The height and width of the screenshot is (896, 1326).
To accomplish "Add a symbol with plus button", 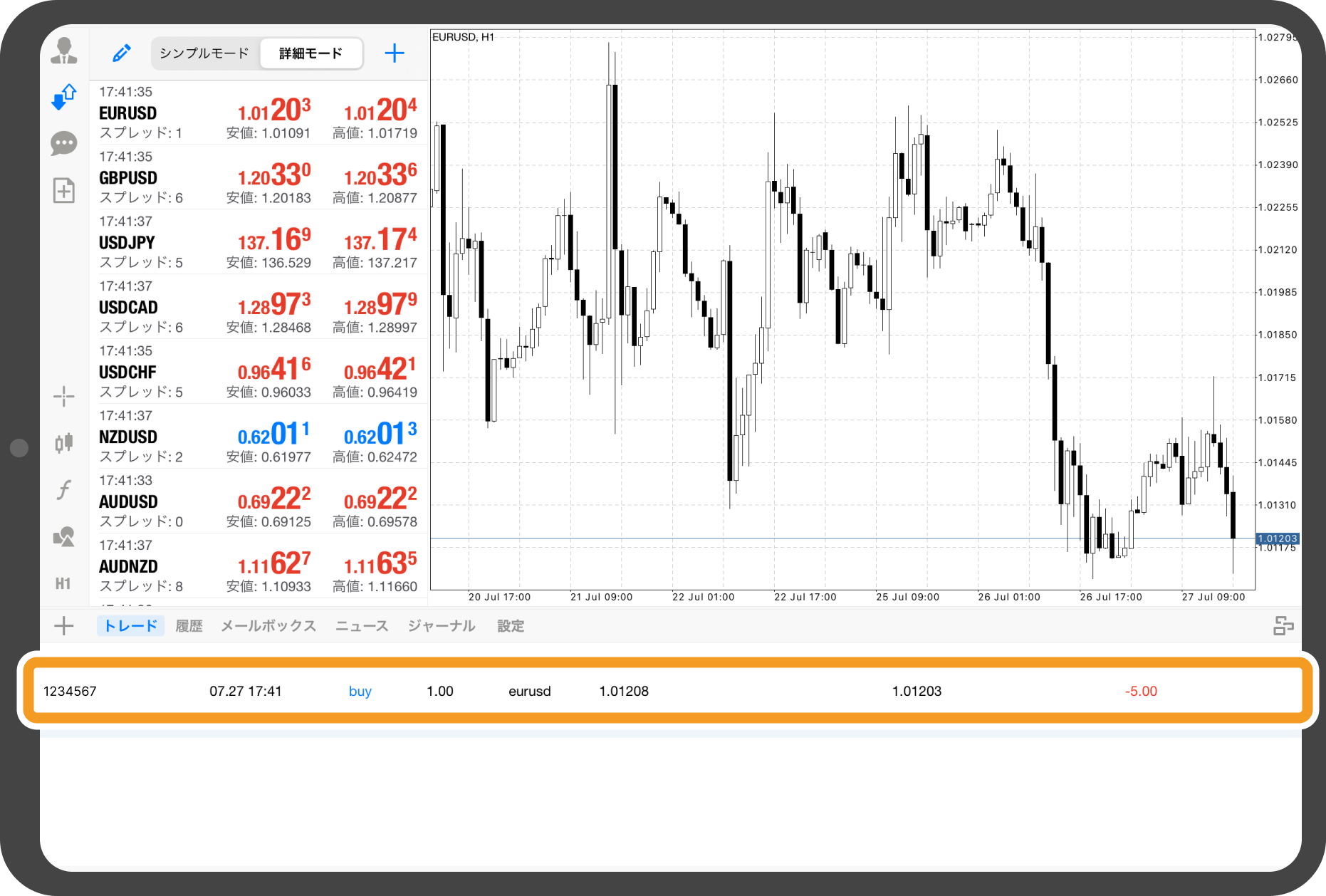I will (x=395, y=53).
